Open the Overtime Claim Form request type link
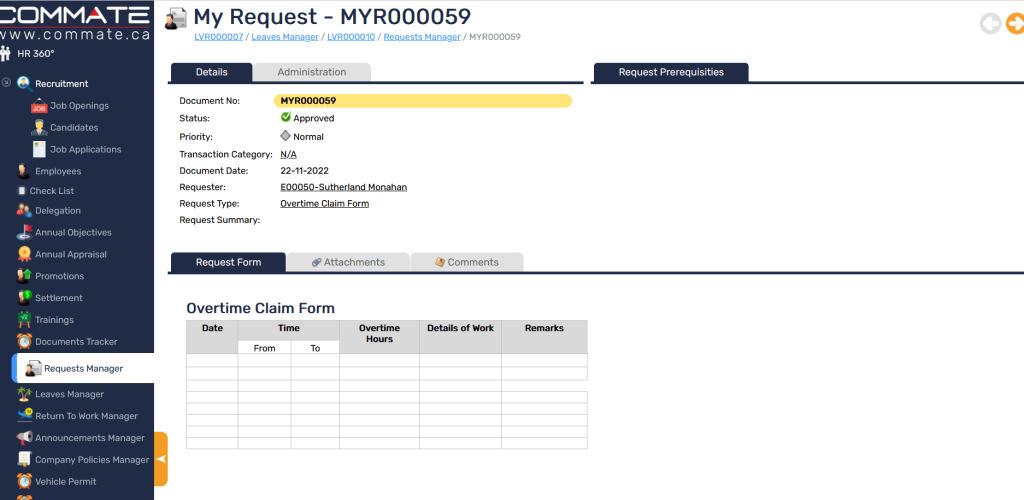Viewport: 1024px width, 500px height. 325,204
